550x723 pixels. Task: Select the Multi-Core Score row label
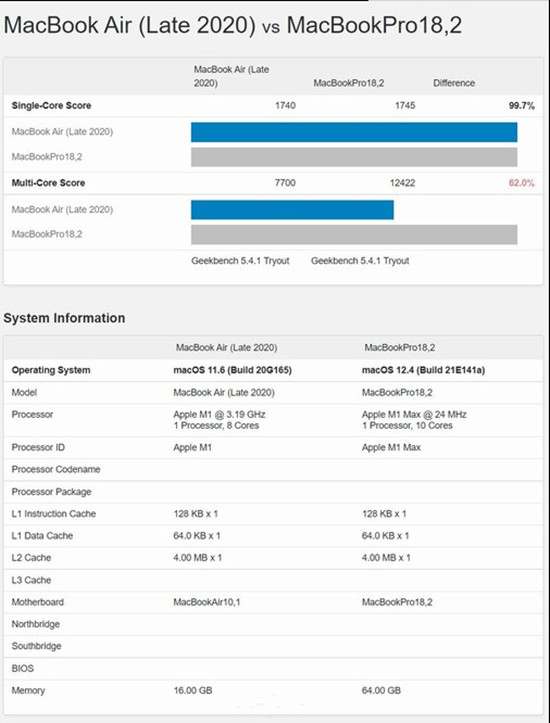(48, 183)
